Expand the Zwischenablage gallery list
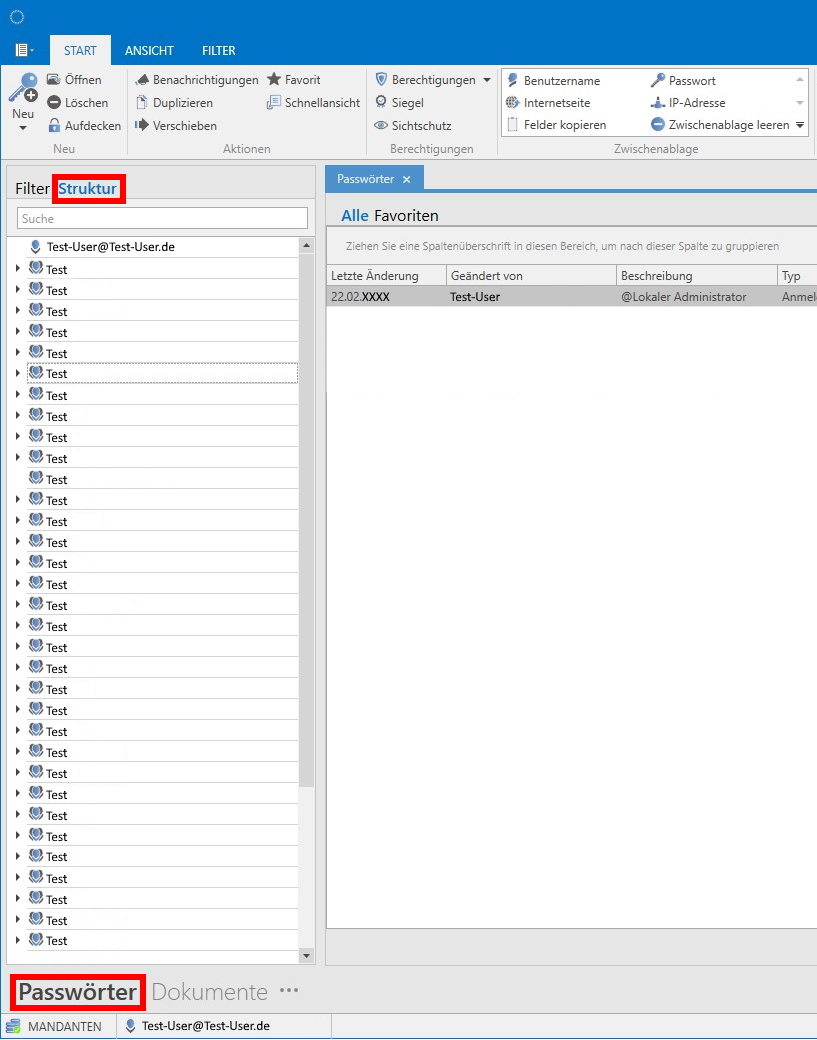This screenshot has width=817, height=1040. point(800,125)
